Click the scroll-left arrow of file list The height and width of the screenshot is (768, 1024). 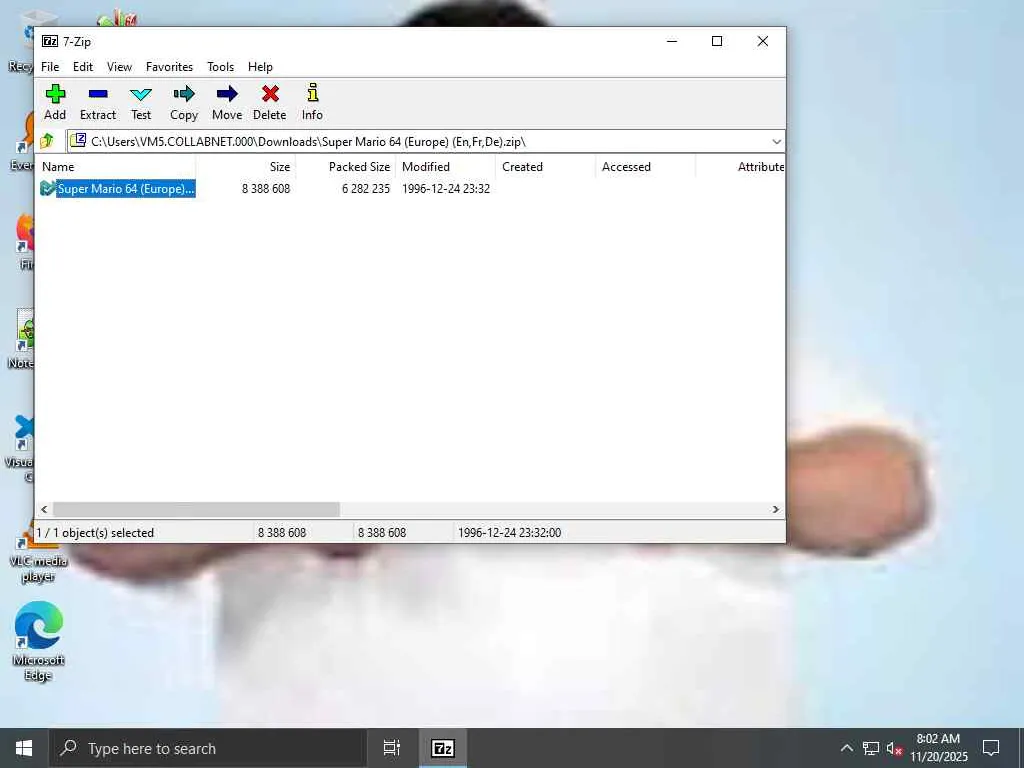(x=44, y=509)
